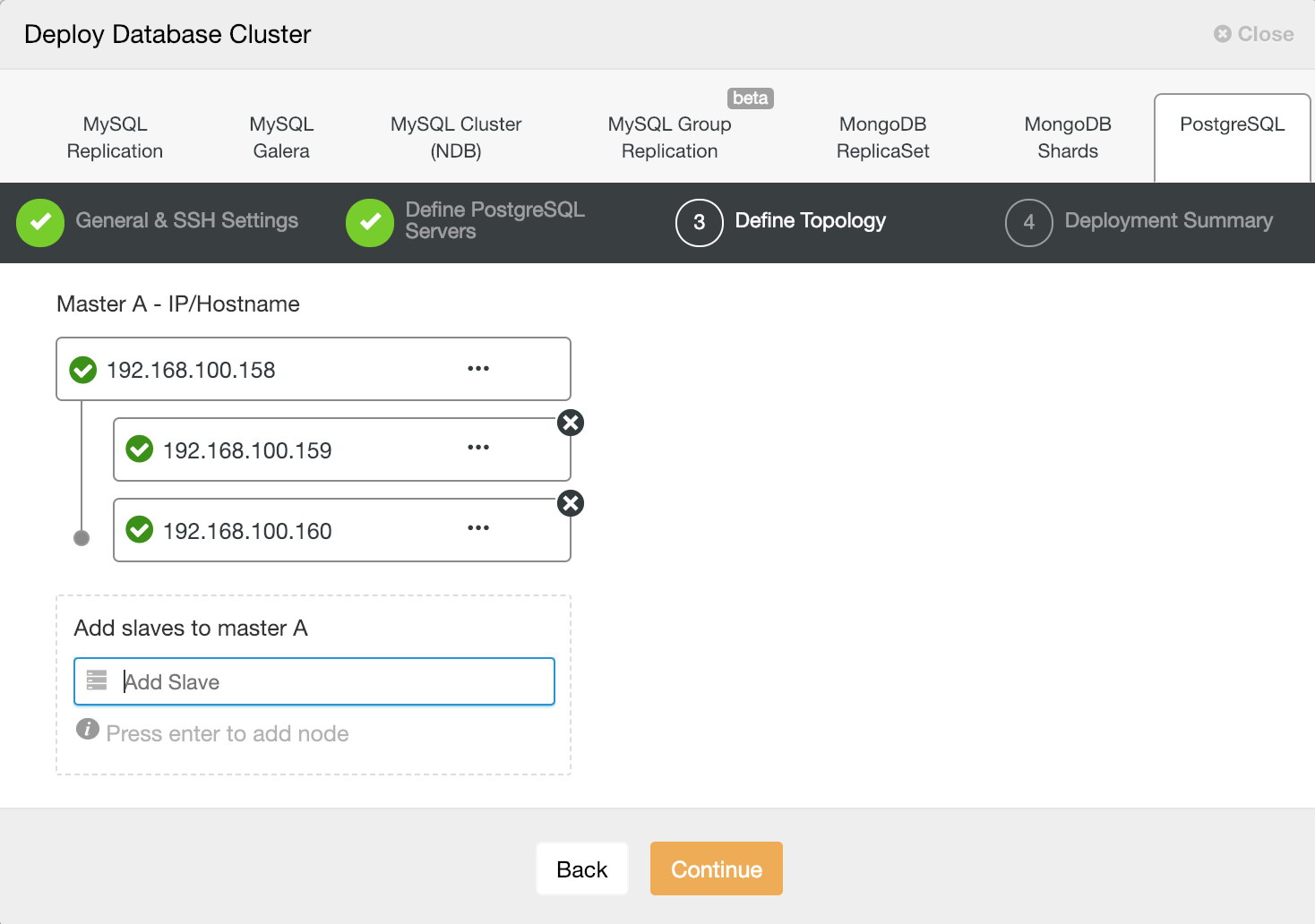Click the step 3 circle icon
The height and width of the screenshot is (924, 1315).
(700, 223)
